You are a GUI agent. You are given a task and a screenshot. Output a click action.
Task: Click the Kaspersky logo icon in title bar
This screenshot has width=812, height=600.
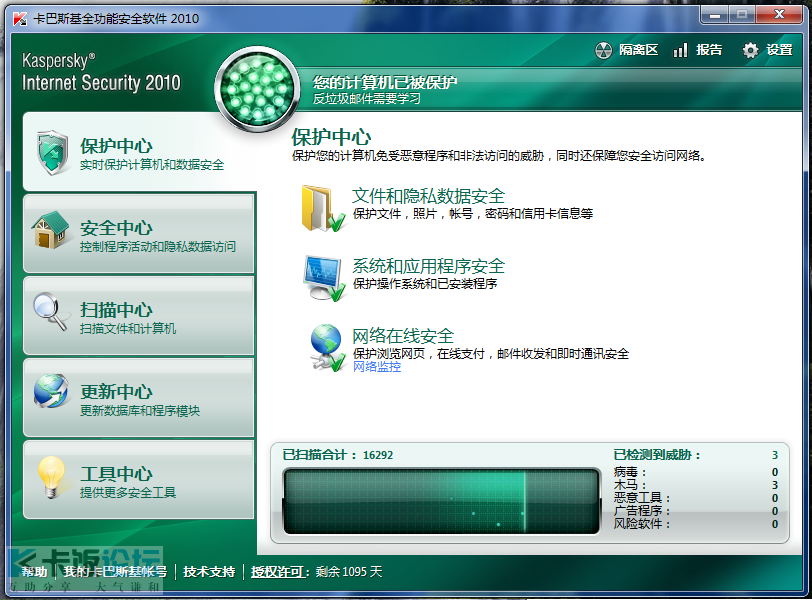coord(20,19)
